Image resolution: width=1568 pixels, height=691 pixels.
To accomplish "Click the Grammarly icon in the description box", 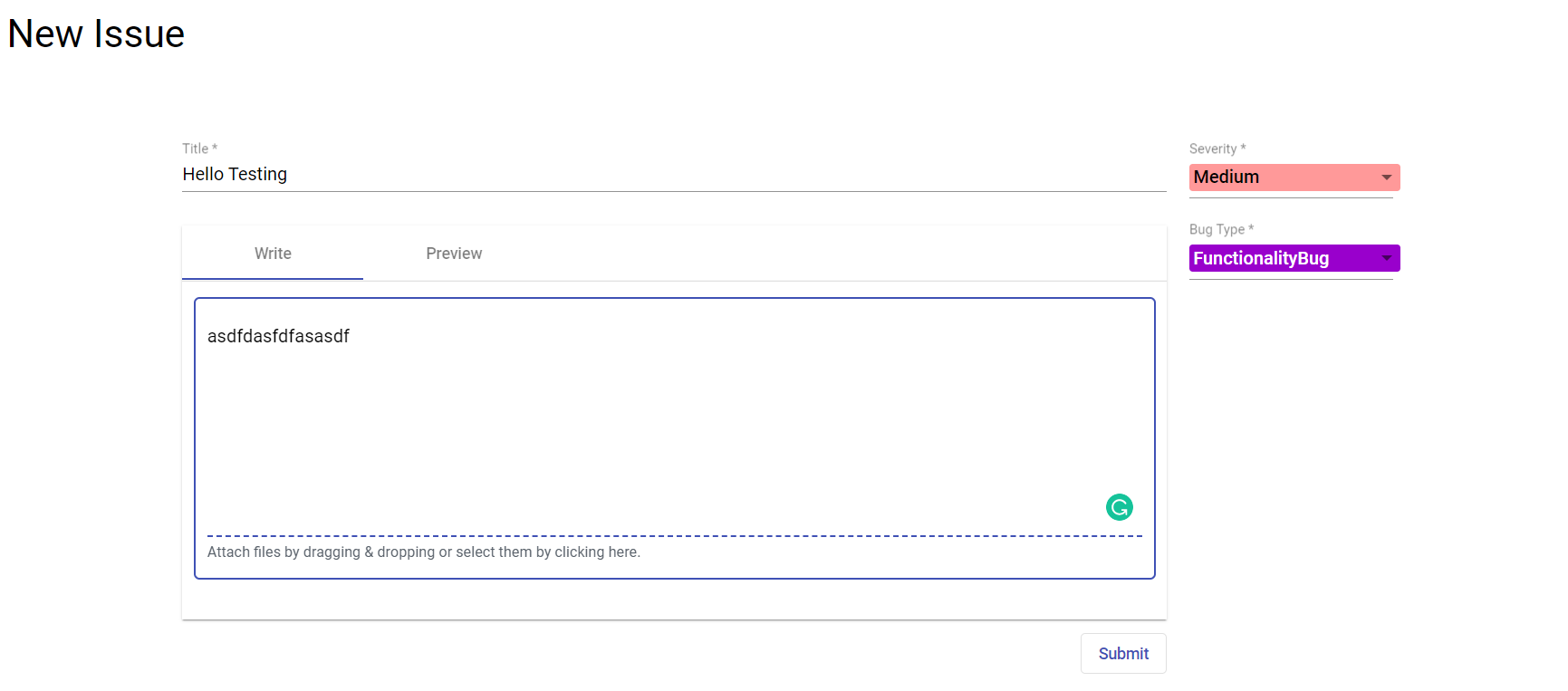I will point(1120,507).
